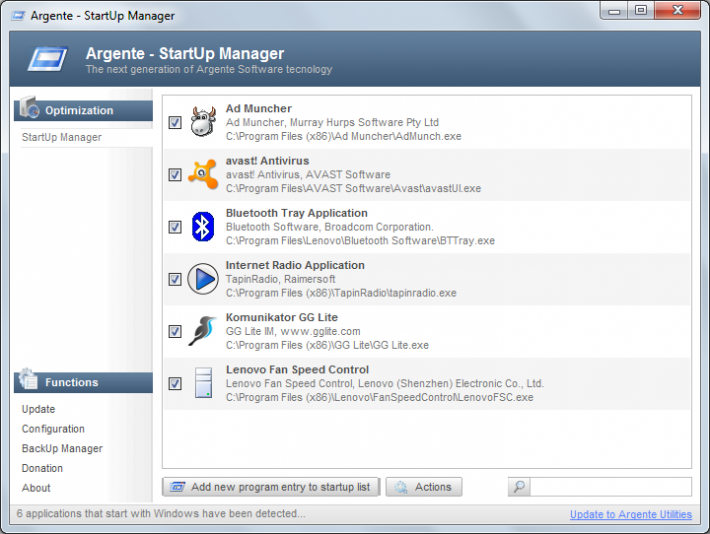
Task: Click the www.gglite.com publisher line
Action: pyautogui.click(x=293, y=331)
